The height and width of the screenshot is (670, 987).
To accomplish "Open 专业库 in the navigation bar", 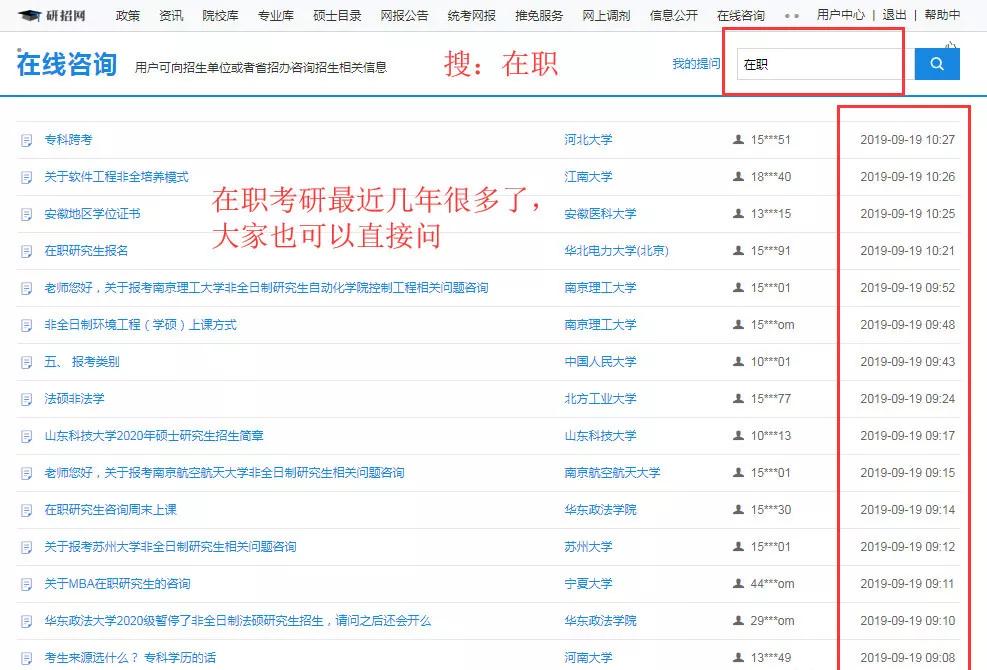I will tap(276, 15).
